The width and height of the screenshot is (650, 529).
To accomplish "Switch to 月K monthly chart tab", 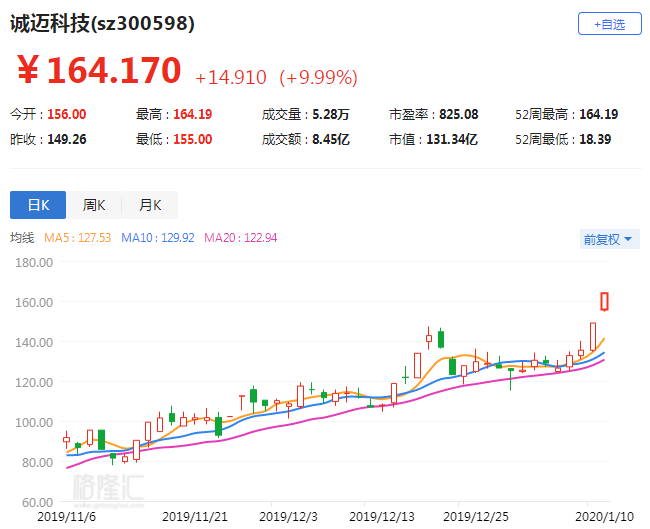I will pyautogui.click(x=150, y=205).
